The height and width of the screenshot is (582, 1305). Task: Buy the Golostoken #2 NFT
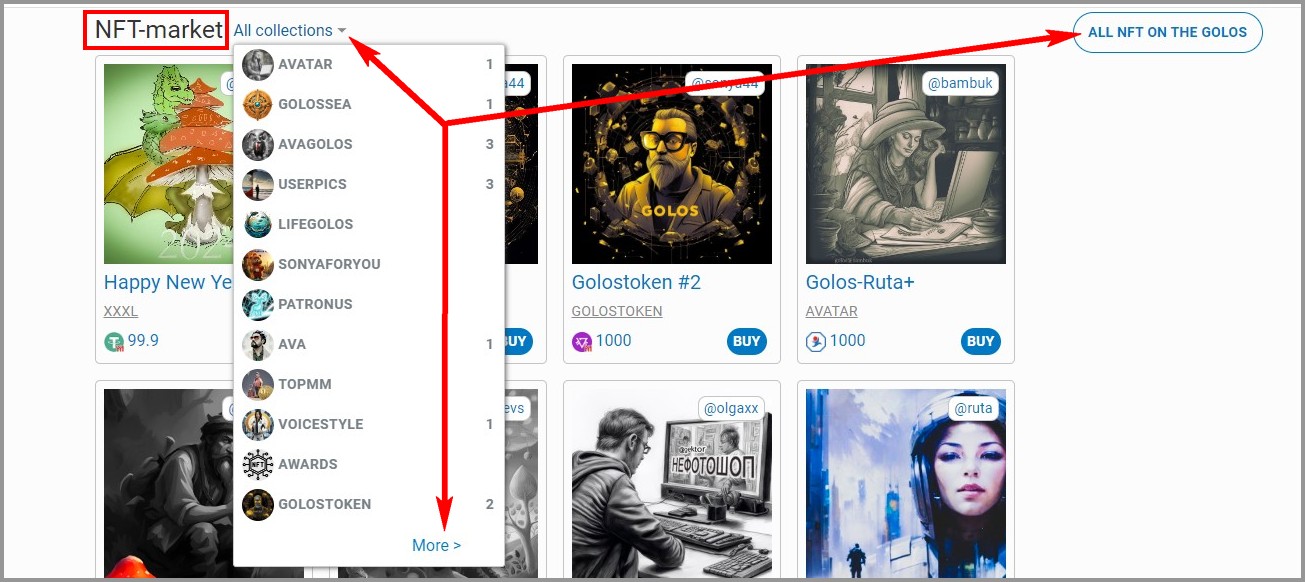tap(747, 341)
